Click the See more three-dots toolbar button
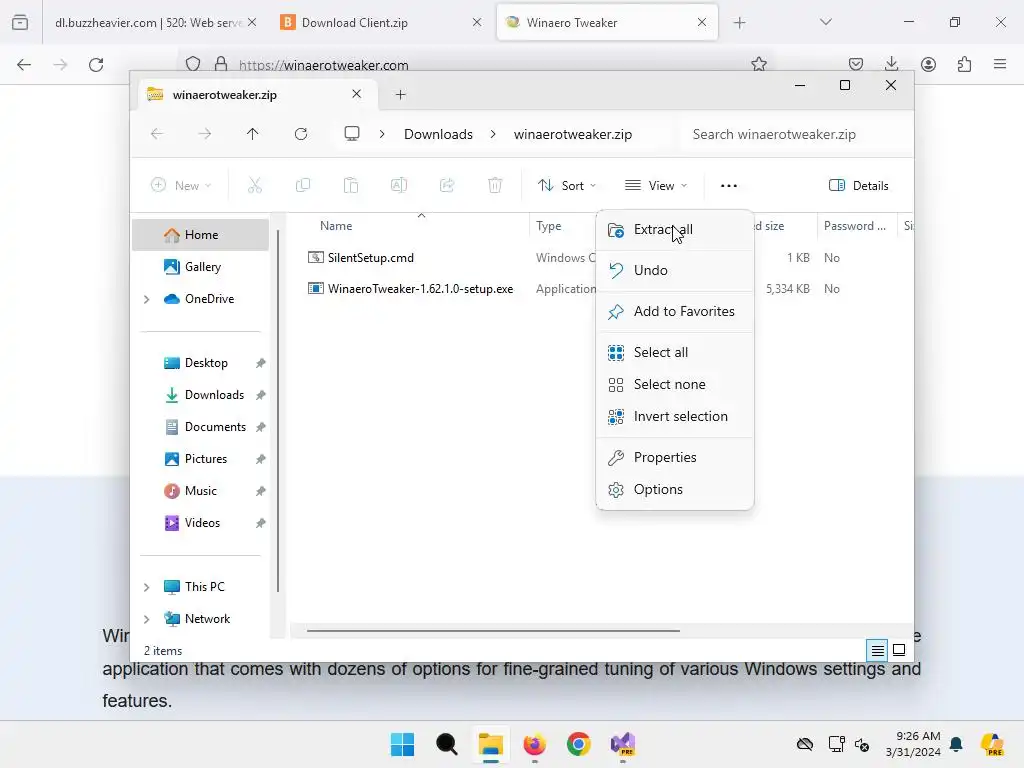Viewport: 1024px width, 768px height. (729, 186)
